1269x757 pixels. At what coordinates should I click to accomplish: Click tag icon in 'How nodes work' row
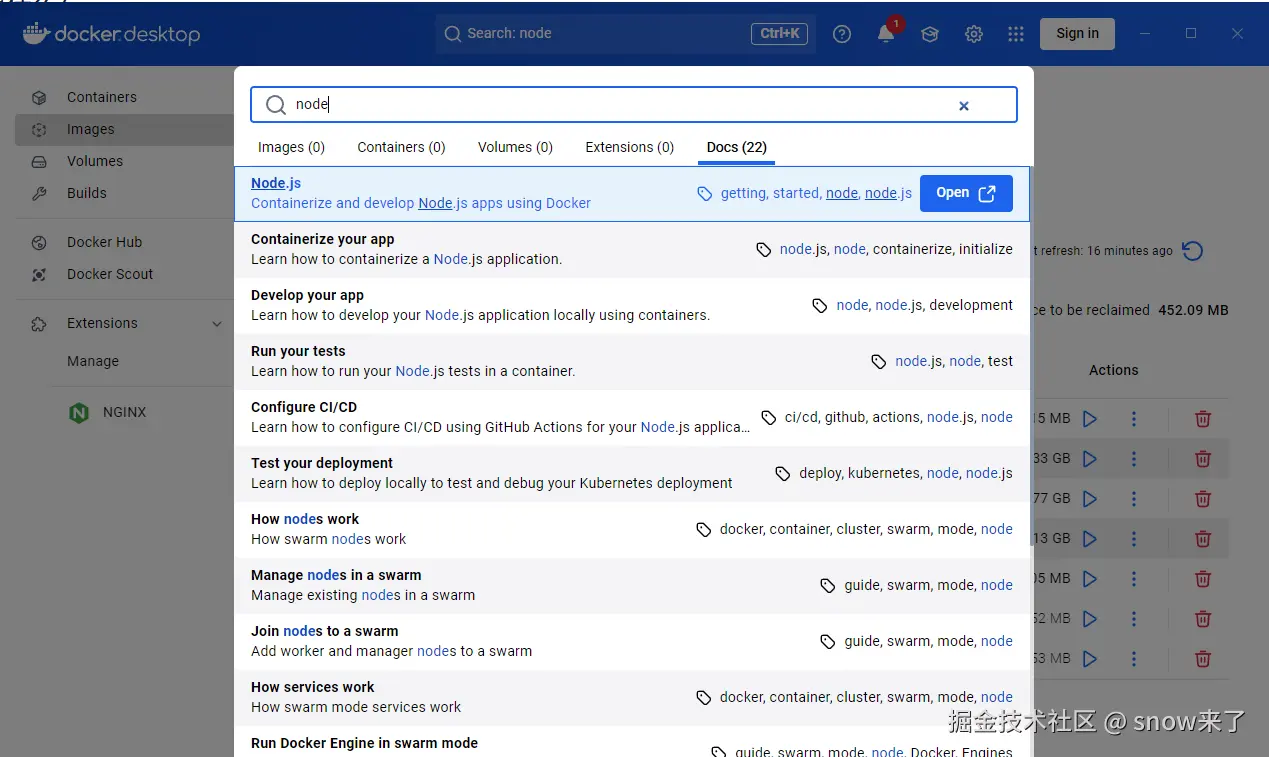704,530
